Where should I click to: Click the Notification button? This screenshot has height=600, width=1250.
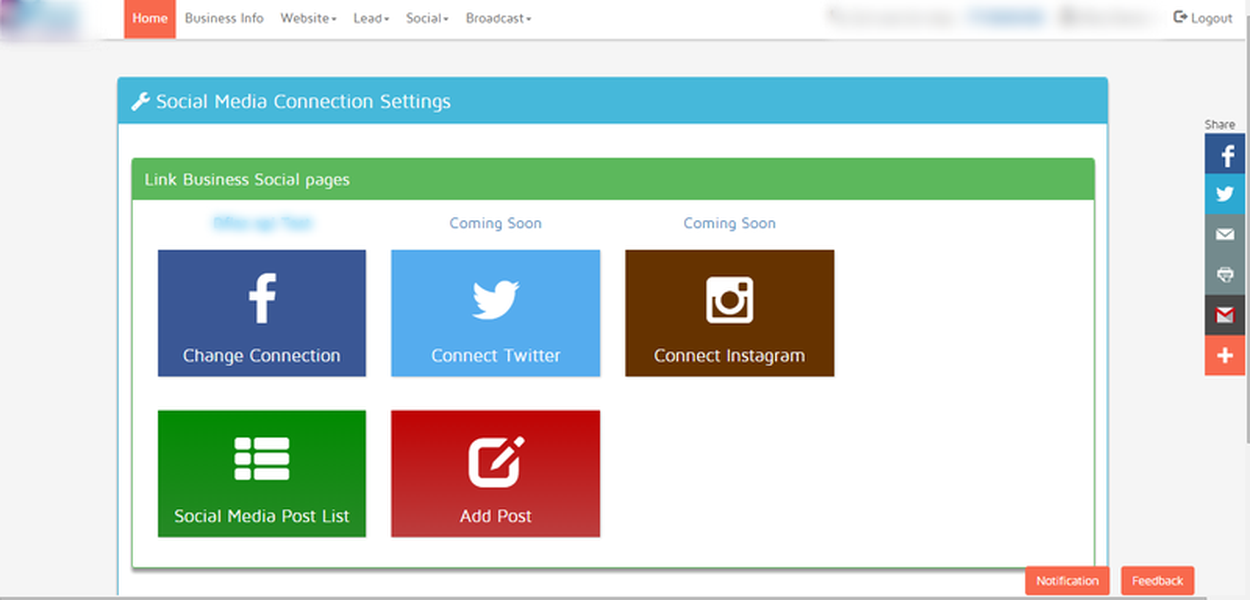(x=1067, y=580)
